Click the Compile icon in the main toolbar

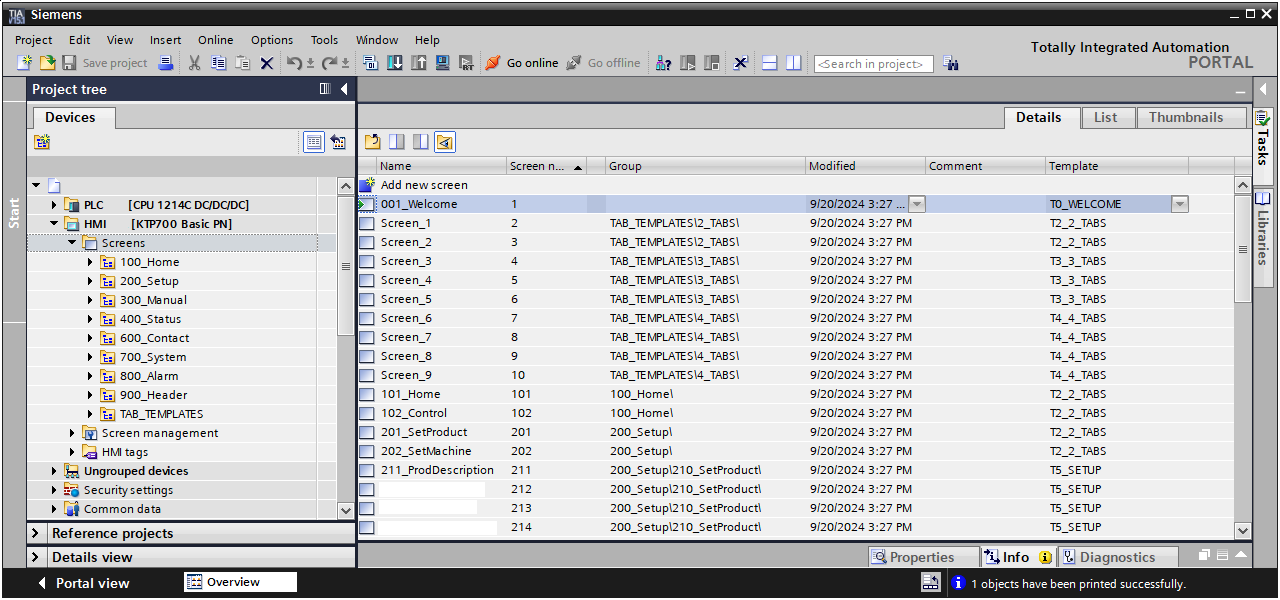371,63
